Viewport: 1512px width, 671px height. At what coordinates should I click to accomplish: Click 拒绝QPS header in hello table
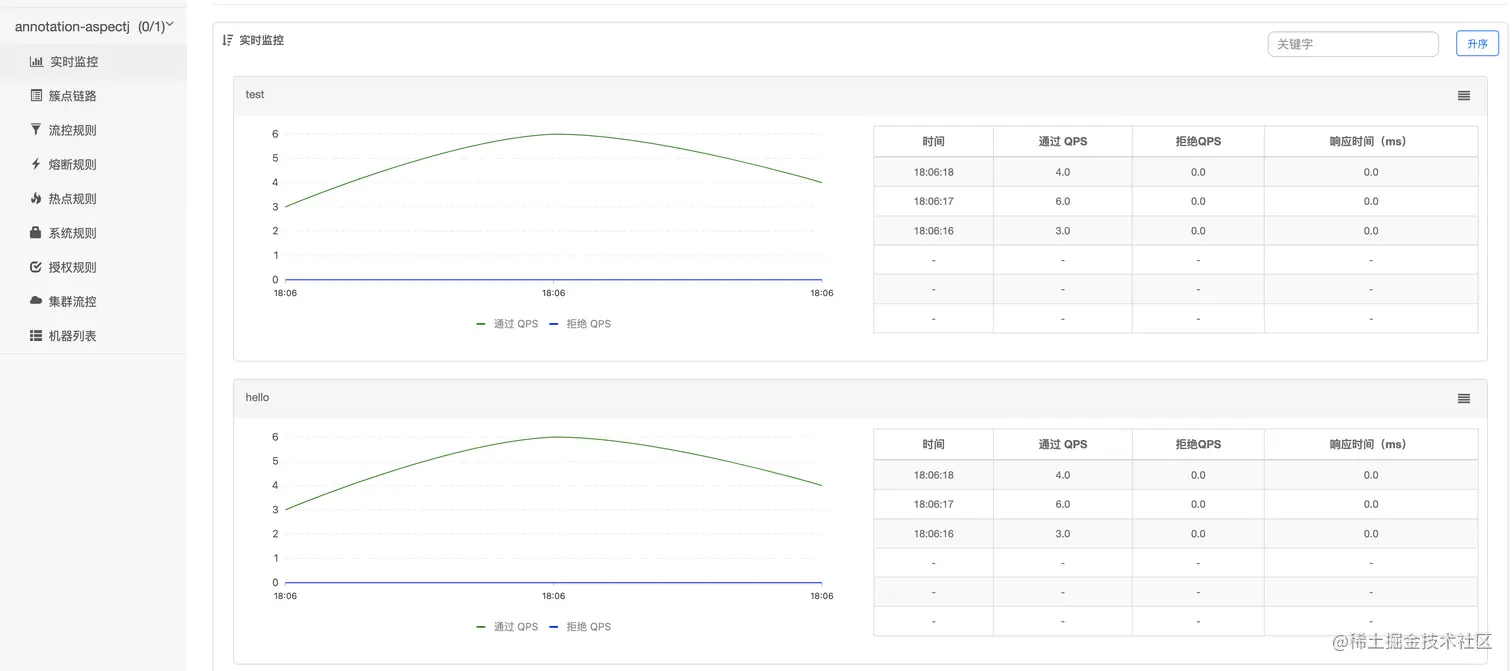point(1198,445)
